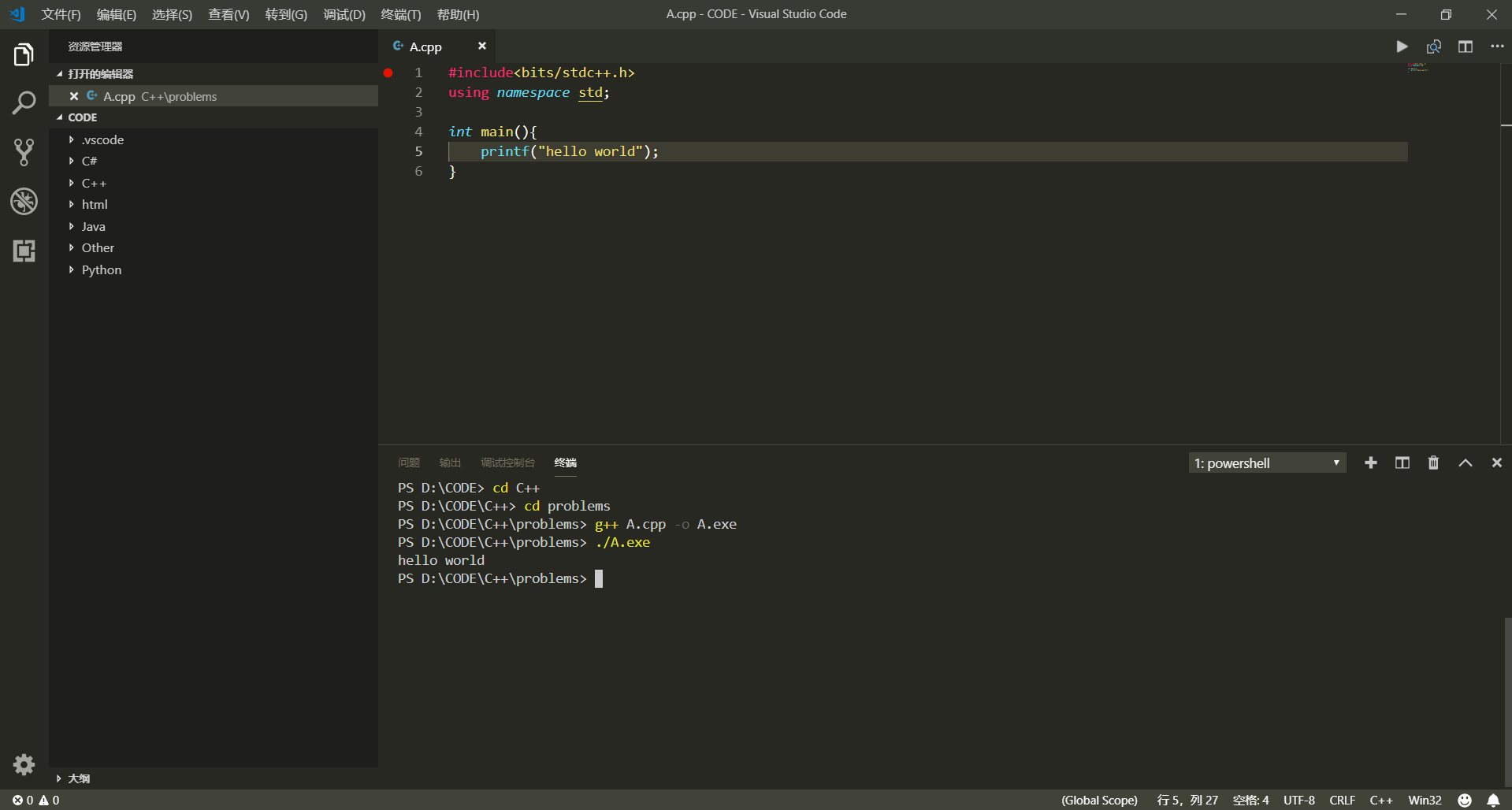Open the Source Control view

[x=24, y=152]
